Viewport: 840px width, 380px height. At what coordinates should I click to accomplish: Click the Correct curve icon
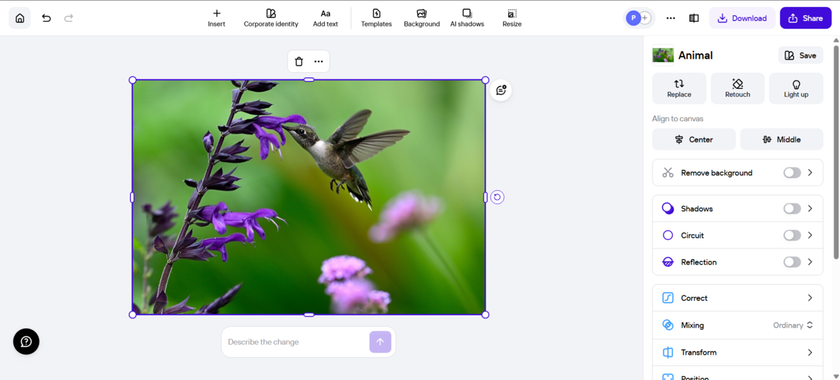[x=668, y=298]
